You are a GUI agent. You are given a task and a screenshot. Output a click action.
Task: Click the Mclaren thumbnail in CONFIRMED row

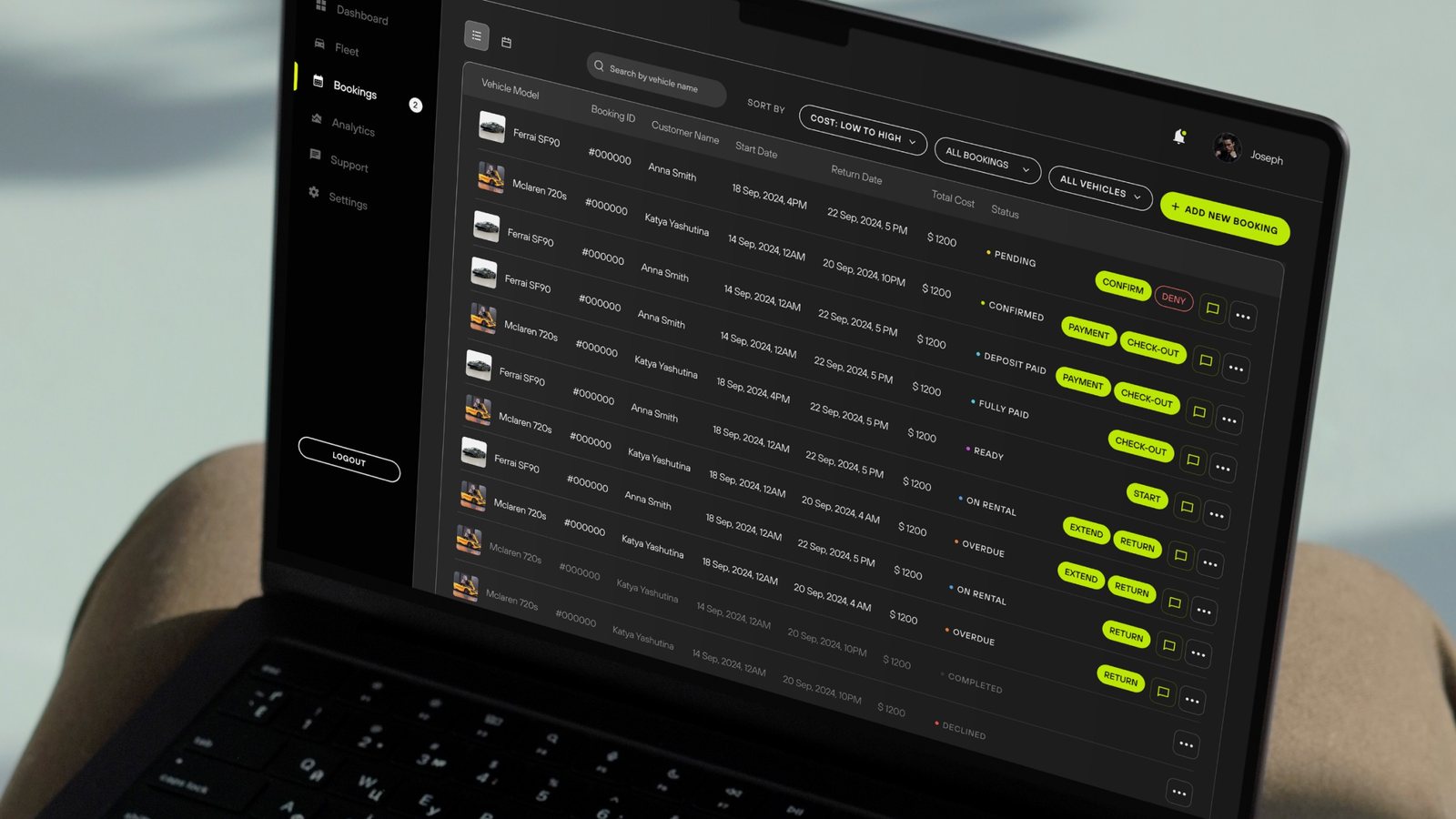click(490, 177)
